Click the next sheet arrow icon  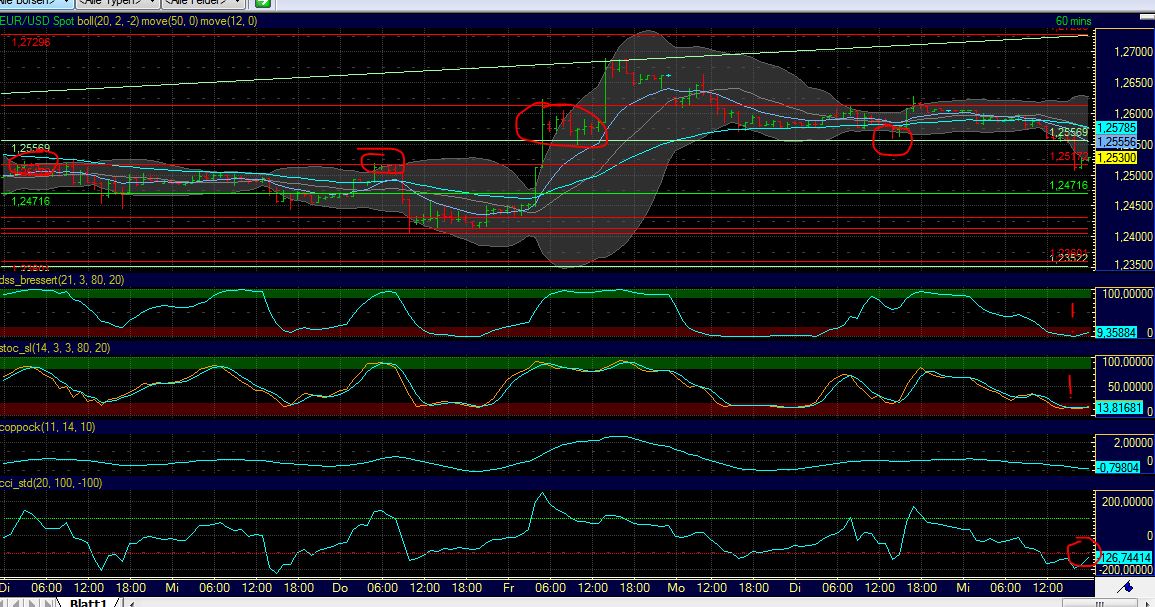pyautogui.click(x=31, y=600)
